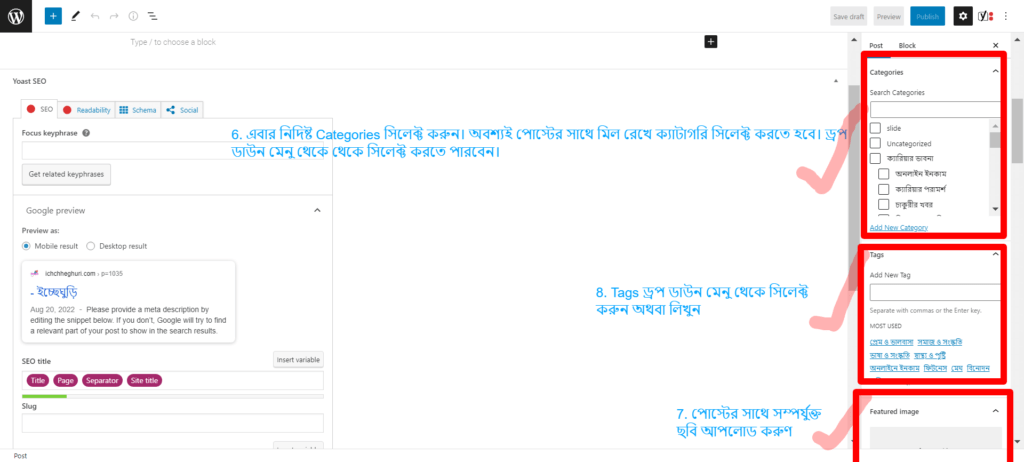Open the document details info icon
1024x462 pixels.
[x=133, y=16]
